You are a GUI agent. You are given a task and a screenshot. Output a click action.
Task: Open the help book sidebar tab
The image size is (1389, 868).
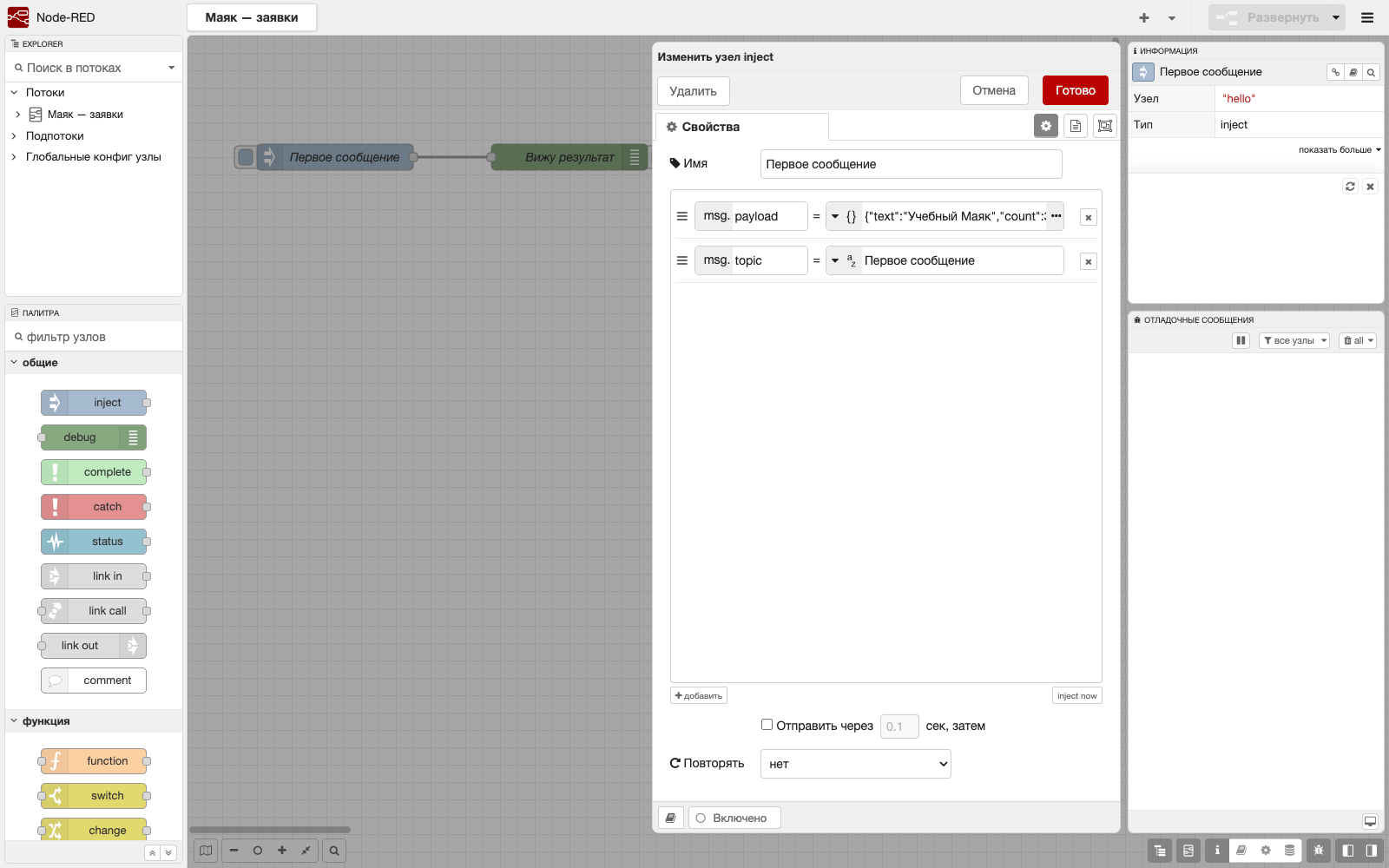point(1241,851)
